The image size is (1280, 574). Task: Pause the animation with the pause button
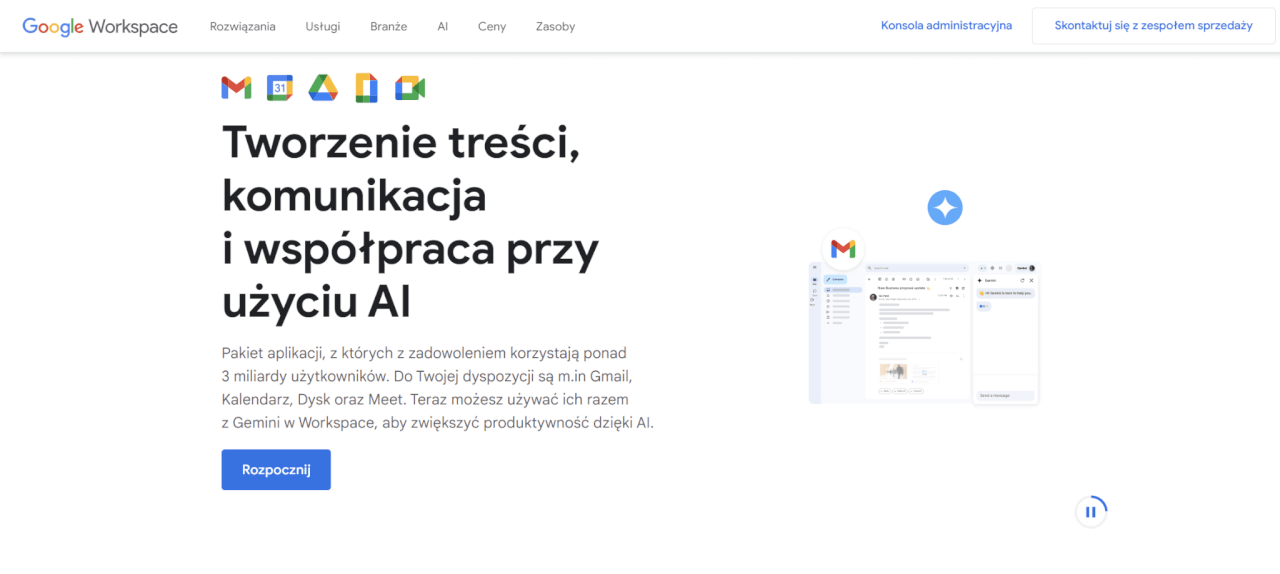point(1091,512)
